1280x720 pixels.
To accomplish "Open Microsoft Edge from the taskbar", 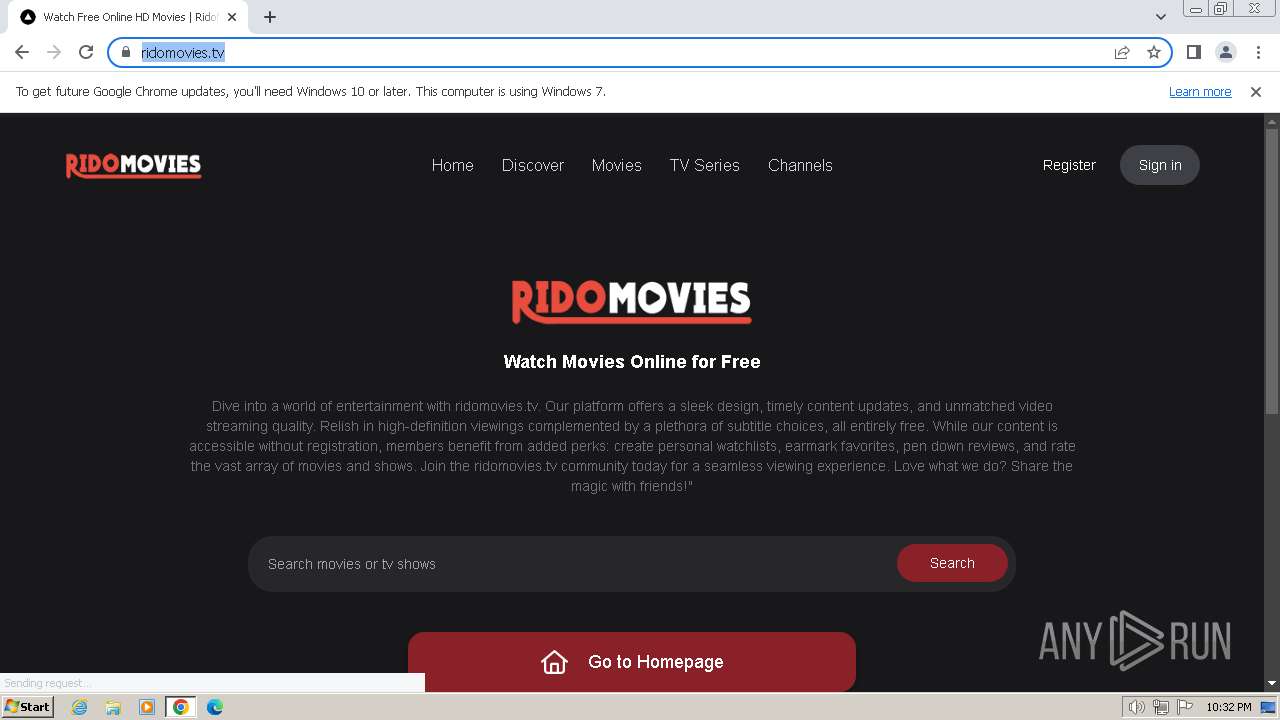I will point(215,707).
